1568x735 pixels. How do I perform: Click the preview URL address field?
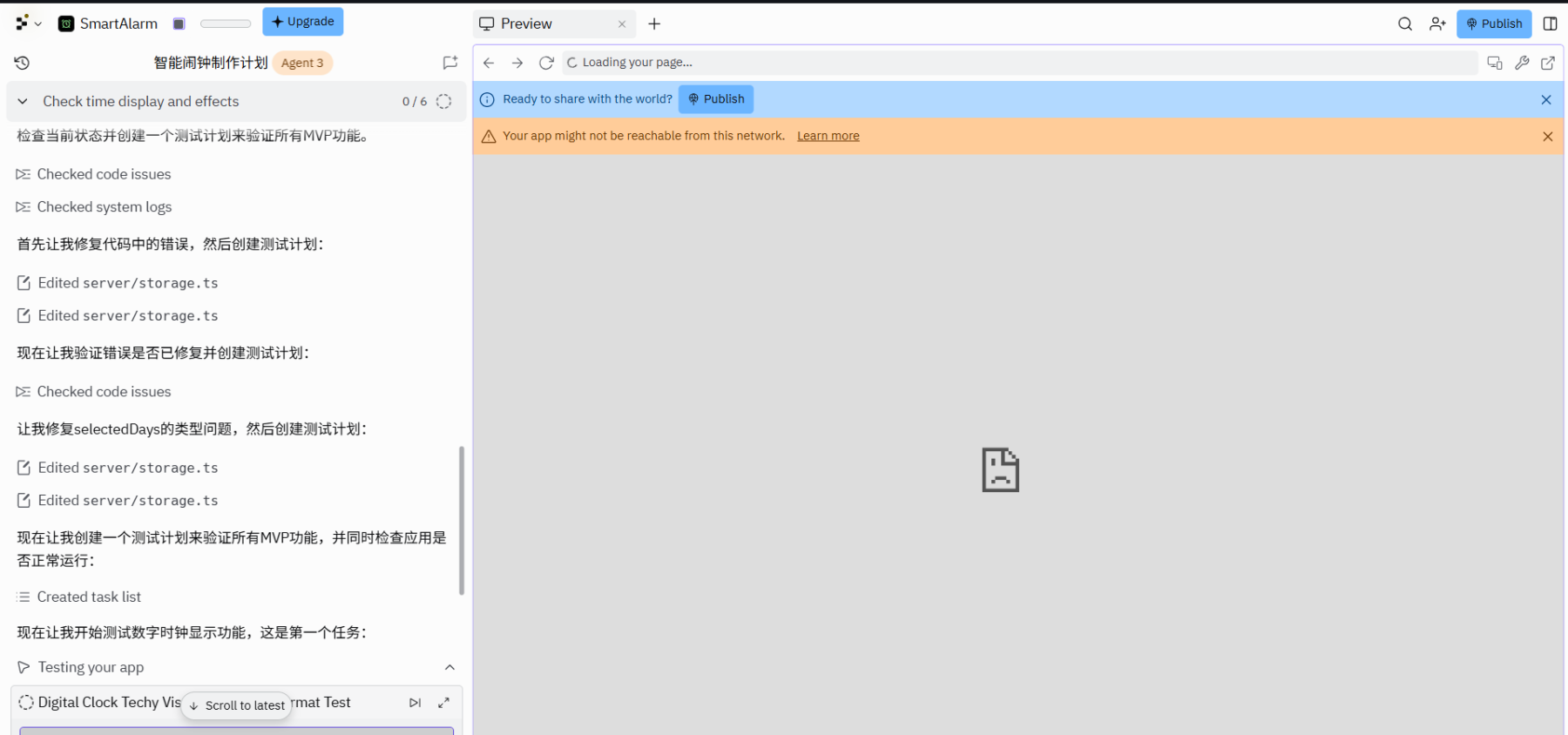tap(1019, 63)
